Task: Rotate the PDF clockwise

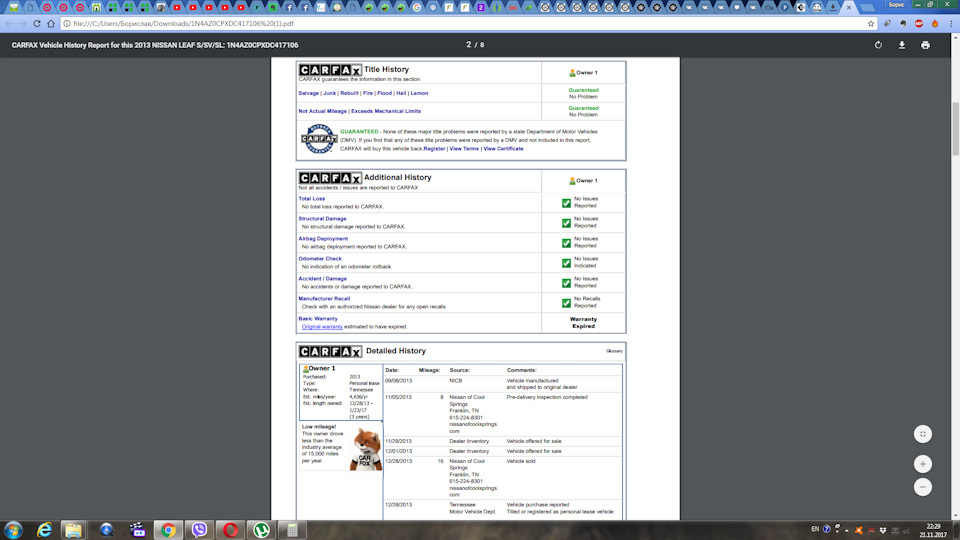Action: [x=878, y=45]
